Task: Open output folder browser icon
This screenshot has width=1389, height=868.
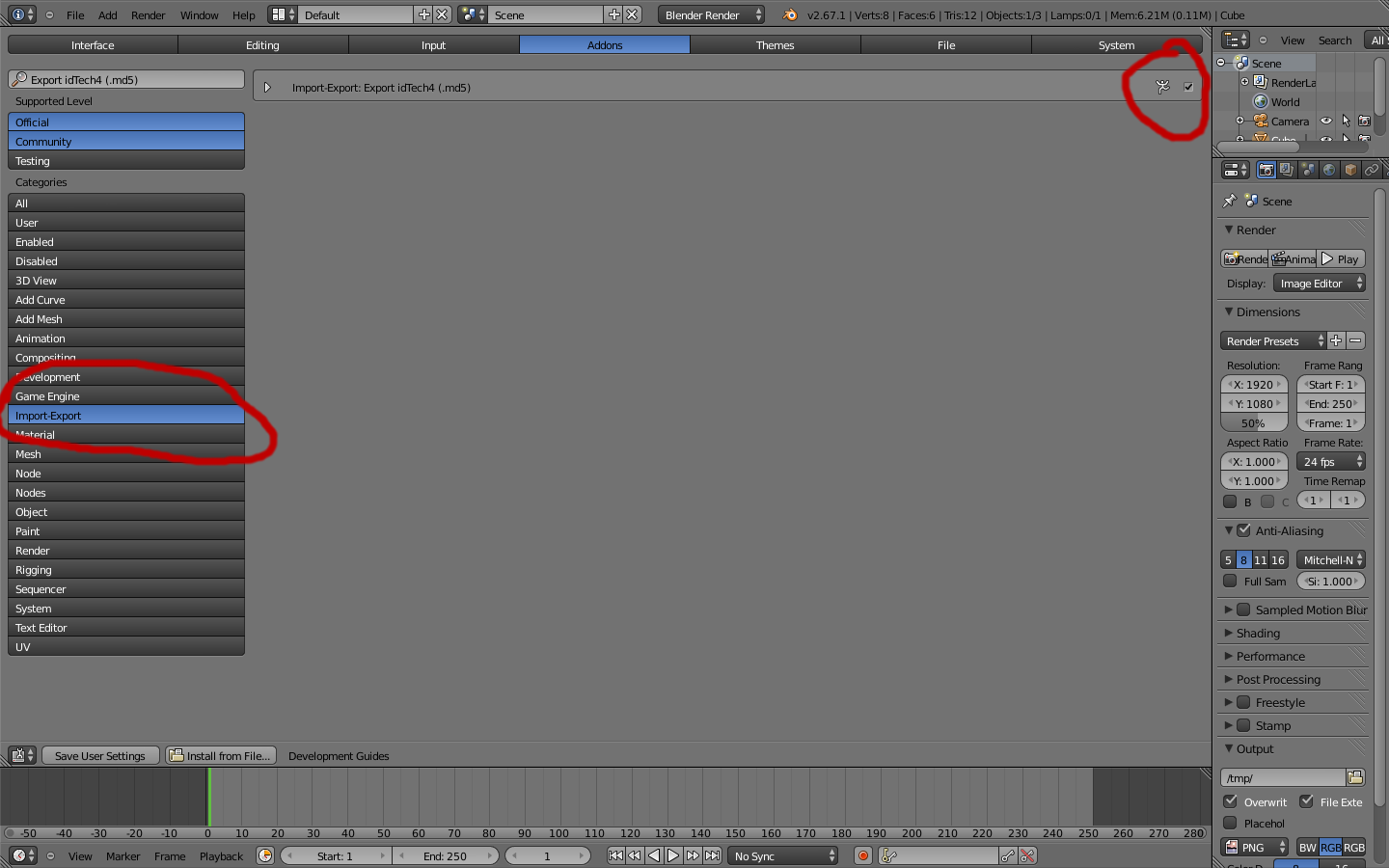Action: click(x=1355, y=777)
